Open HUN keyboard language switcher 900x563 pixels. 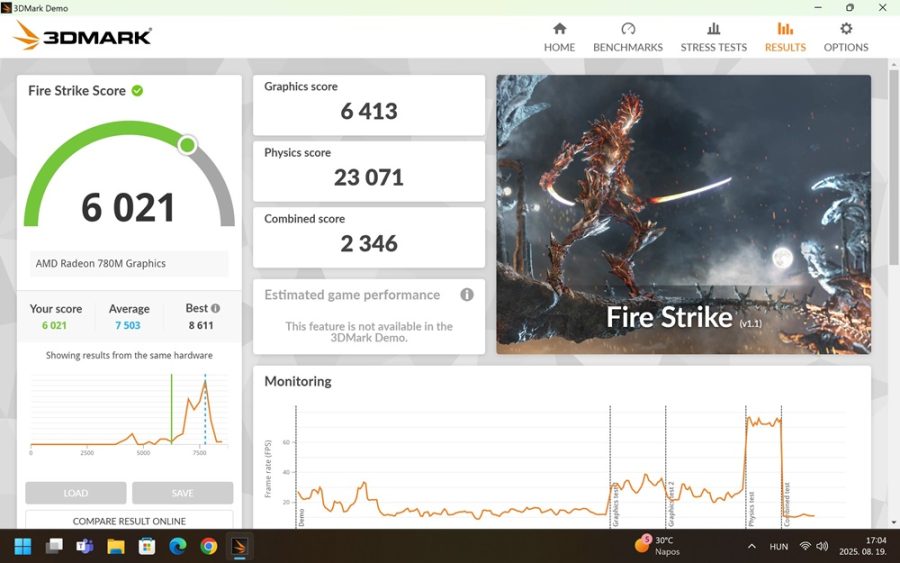click(x=778, y=546)
